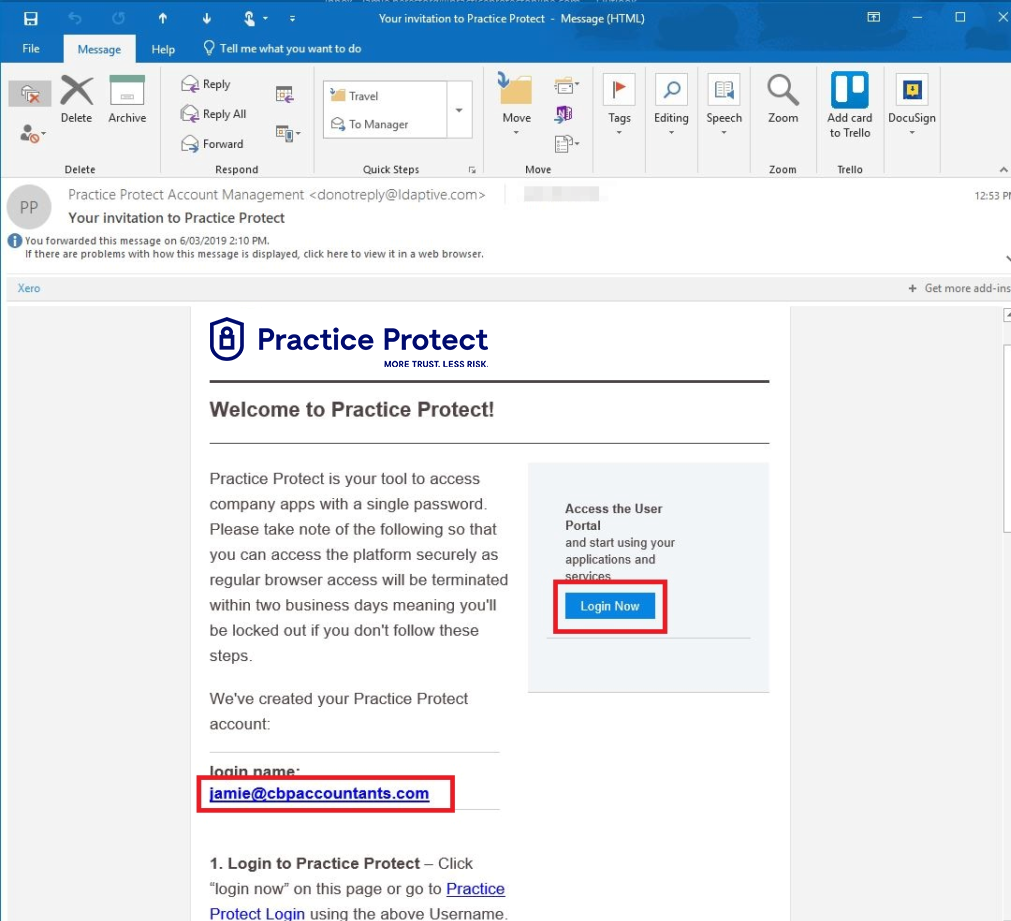Open the Xero add-in
This screenshot has height=921, width=1011.
click(x=29, y=288)
